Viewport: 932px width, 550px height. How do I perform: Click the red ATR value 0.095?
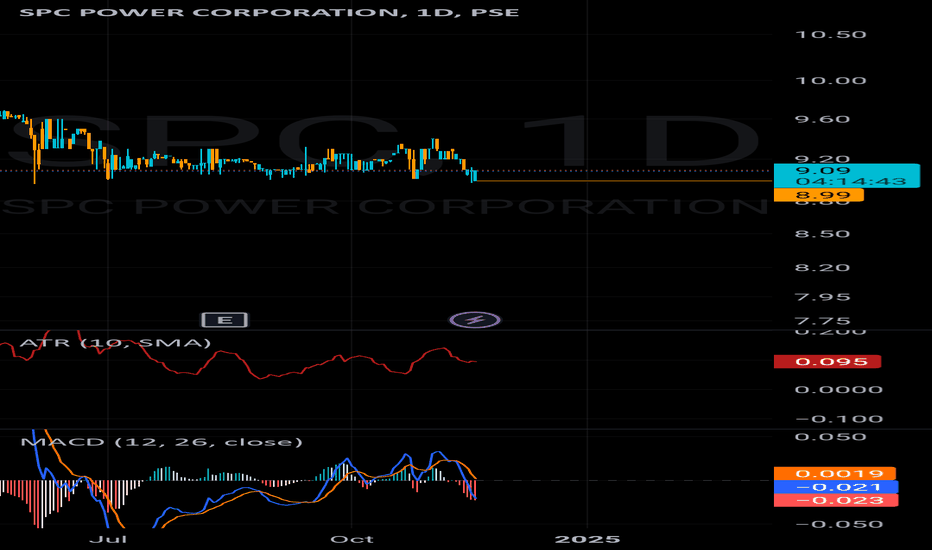pyautogui.click(x=827, y=362)
